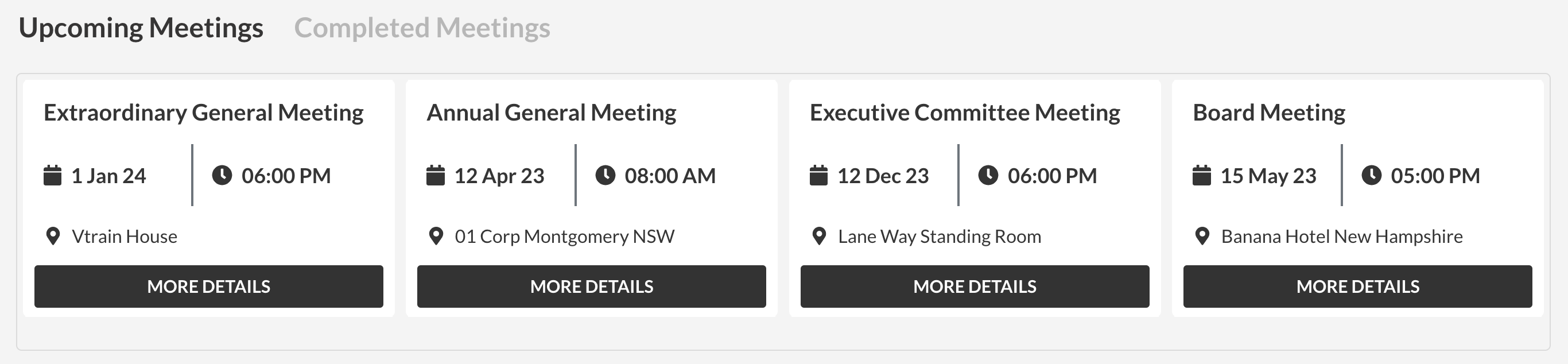Select the Upcoming Meetings tab
The height and width of the screenshot is (364, 1568).
(141, 28)
